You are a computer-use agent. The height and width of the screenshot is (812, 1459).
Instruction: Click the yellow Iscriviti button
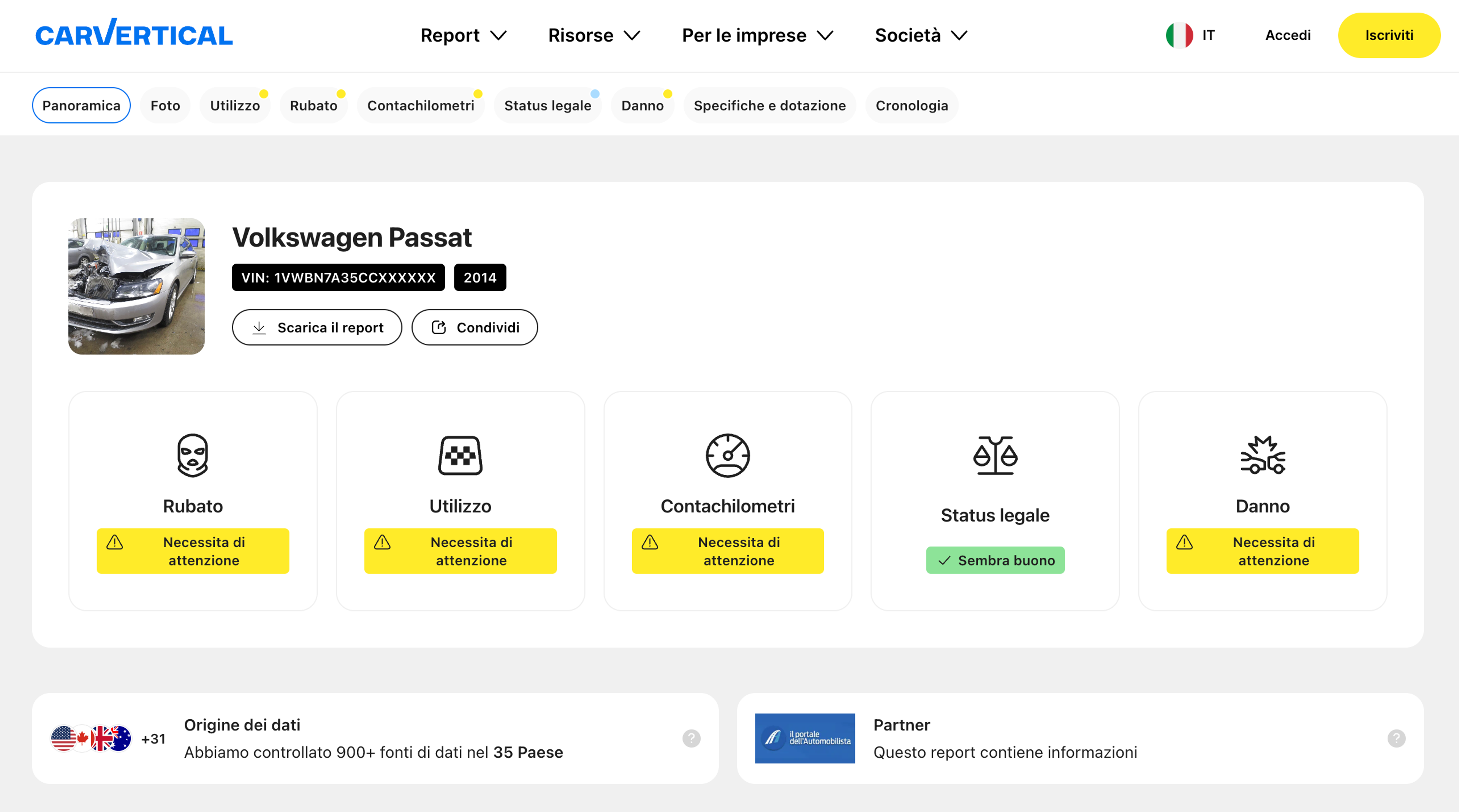pos(1388,35)
